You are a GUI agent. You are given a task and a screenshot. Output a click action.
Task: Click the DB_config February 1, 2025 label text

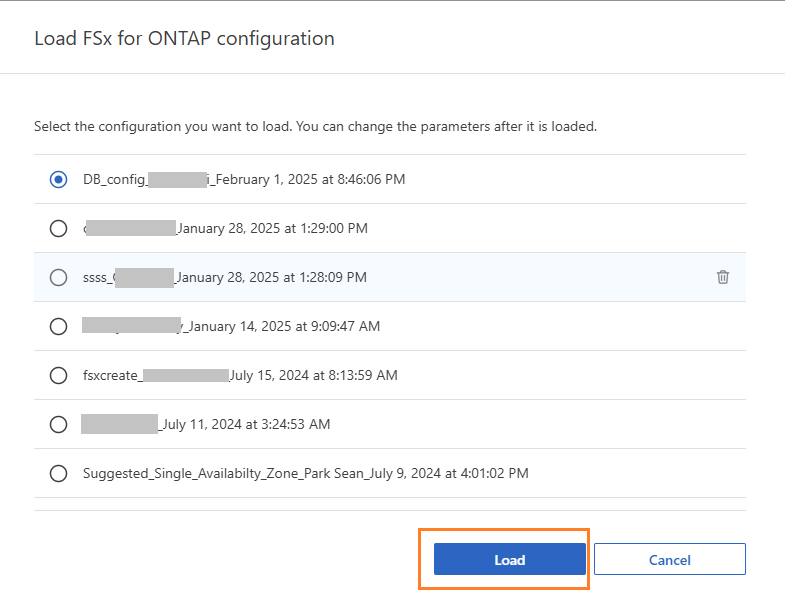click(244, 180)
